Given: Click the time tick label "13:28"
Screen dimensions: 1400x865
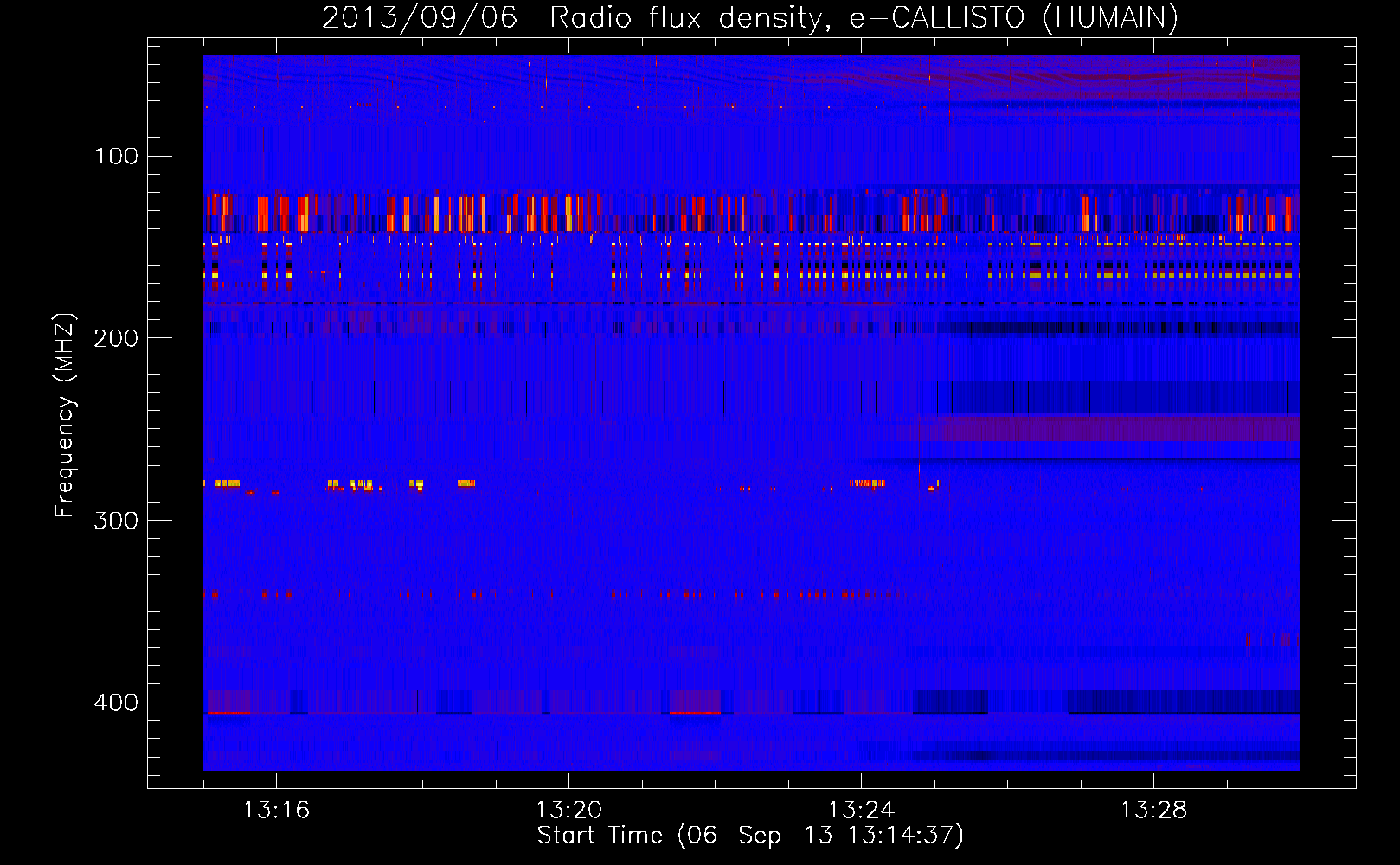Looking at the screenshot, I should pos(1153,811).
